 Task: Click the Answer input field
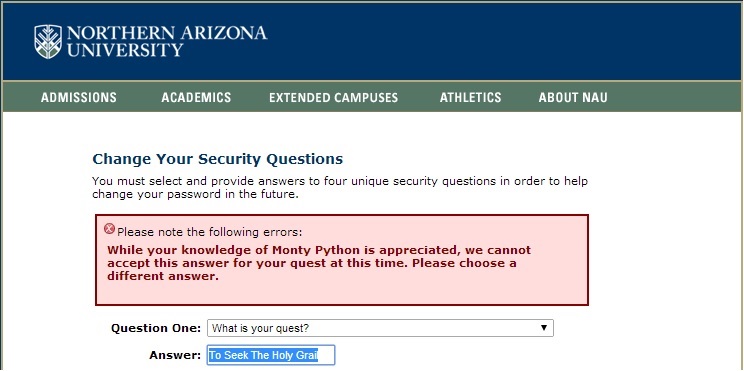[x=271, y=355]
